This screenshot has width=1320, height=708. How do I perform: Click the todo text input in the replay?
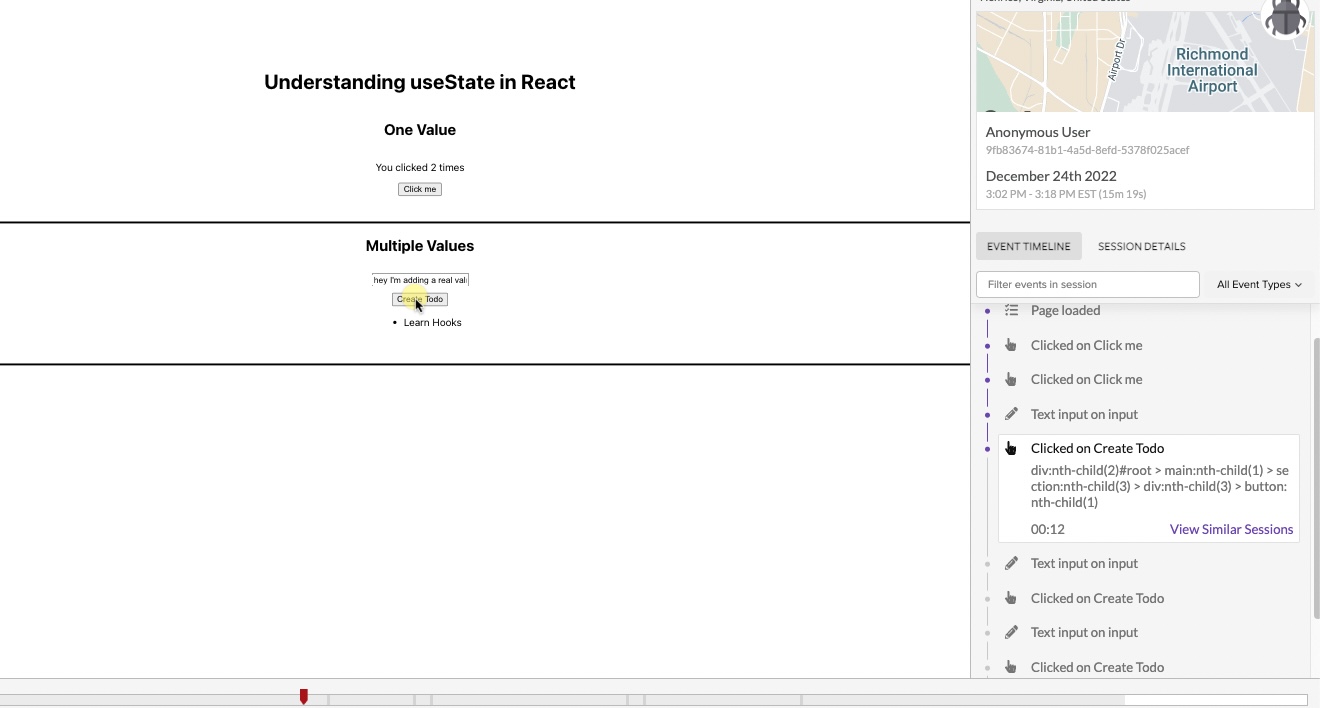420,280
